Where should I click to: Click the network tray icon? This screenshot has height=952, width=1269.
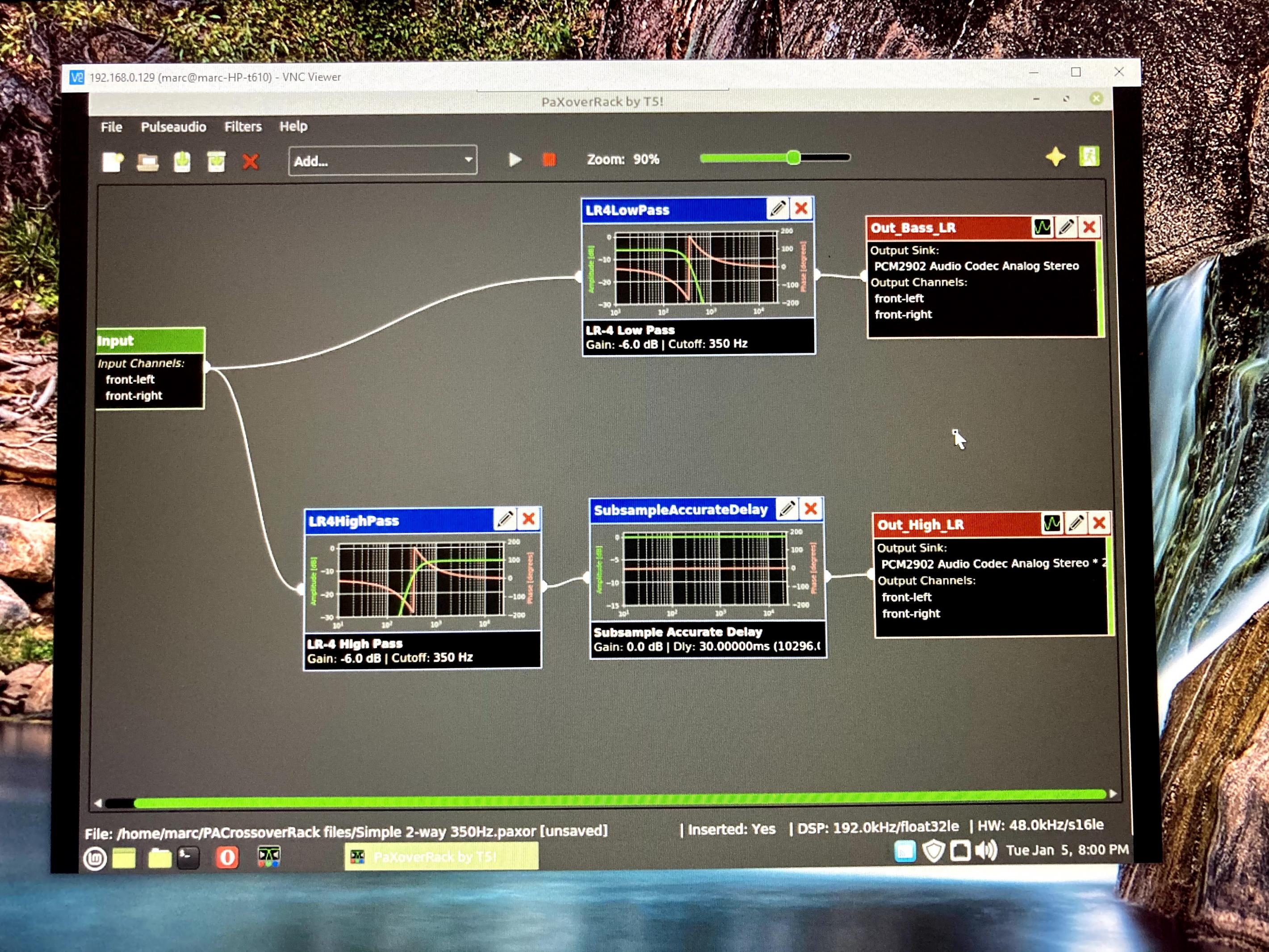[x=960, y=851]
